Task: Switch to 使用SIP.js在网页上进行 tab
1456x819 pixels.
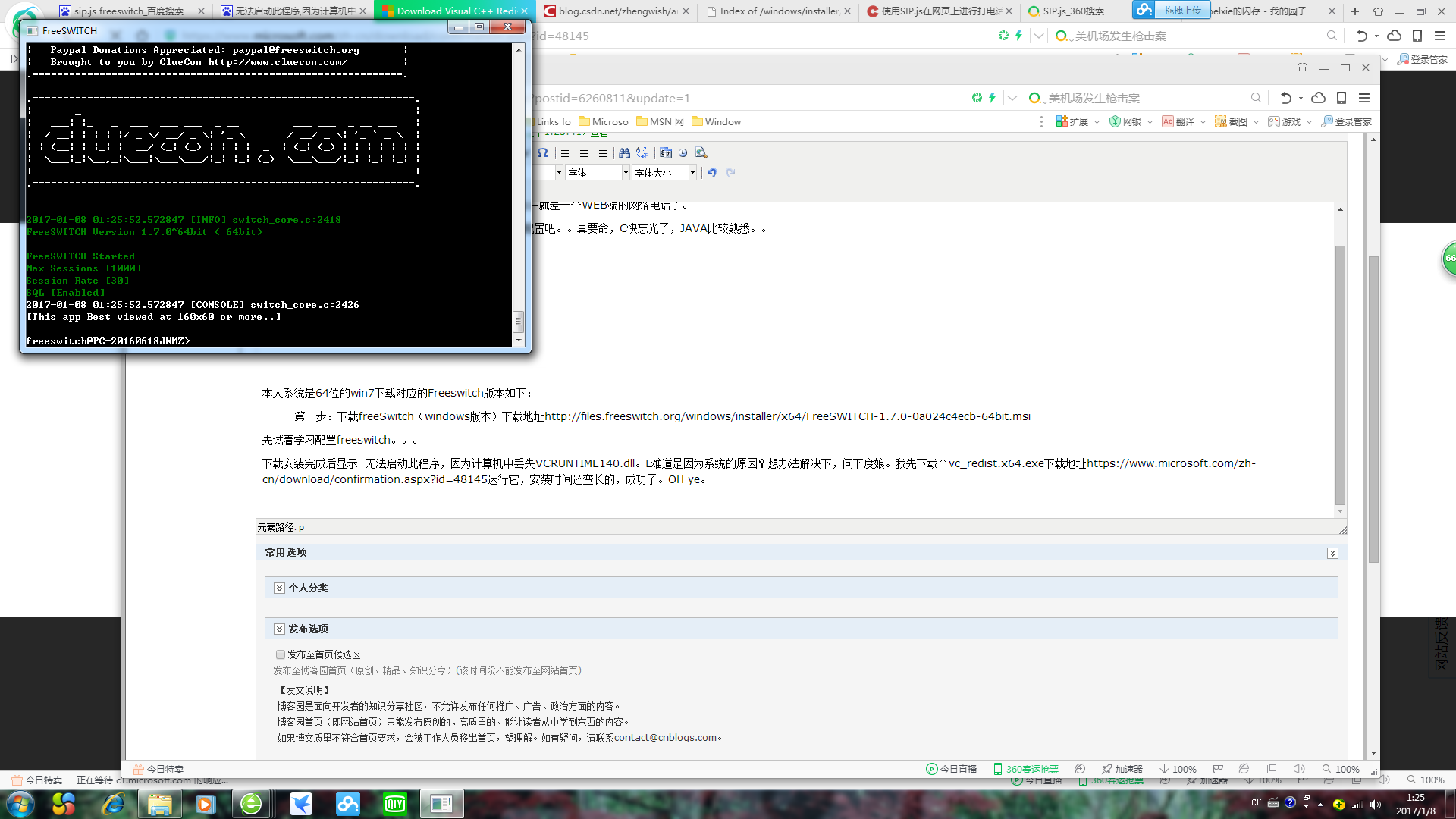Action: pos(940,11)
